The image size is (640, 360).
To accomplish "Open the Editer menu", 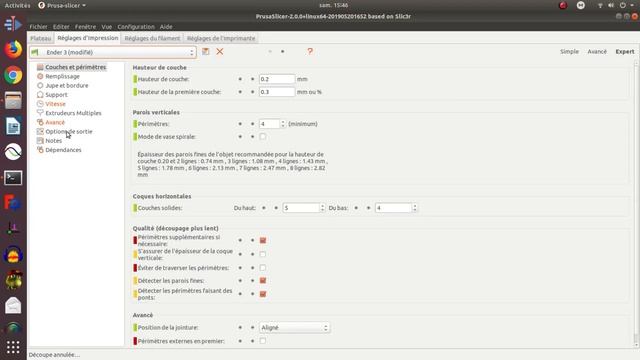I will point(61,27).
